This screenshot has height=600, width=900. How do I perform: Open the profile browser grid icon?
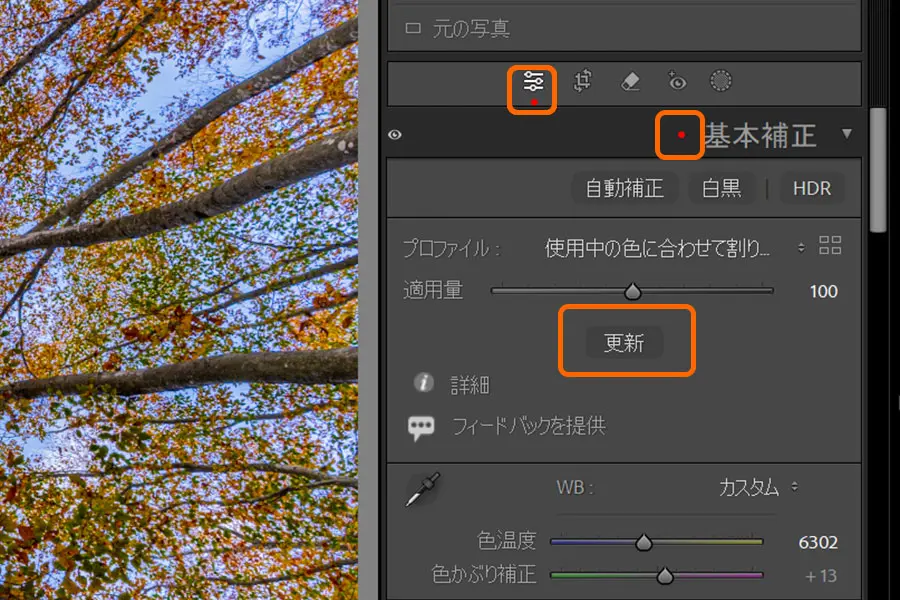coord(830,245)
